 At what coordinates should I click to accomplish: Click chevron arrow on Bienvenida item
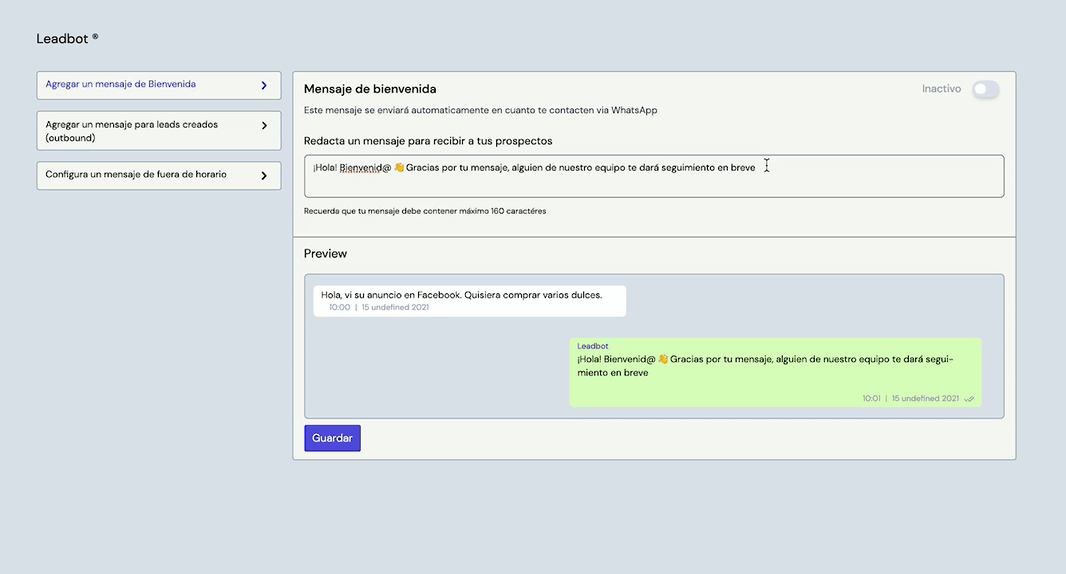coord(264,85)
